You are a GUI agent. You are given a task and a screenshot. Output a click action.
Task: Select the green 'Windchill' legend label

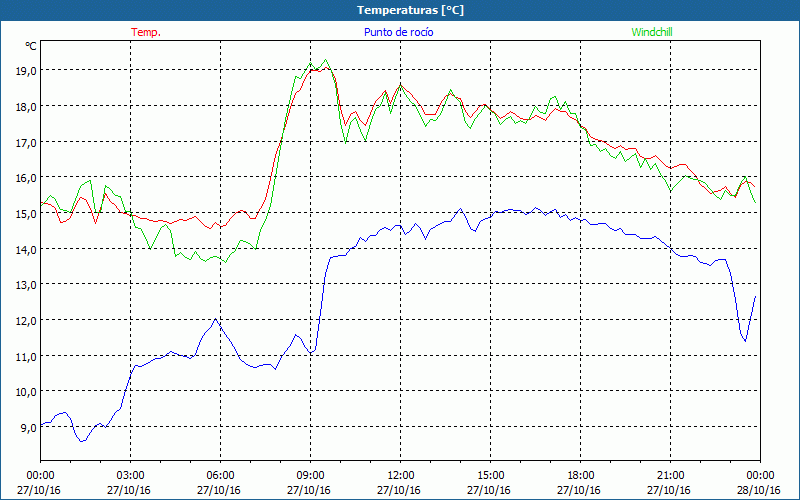coord(652,32)
